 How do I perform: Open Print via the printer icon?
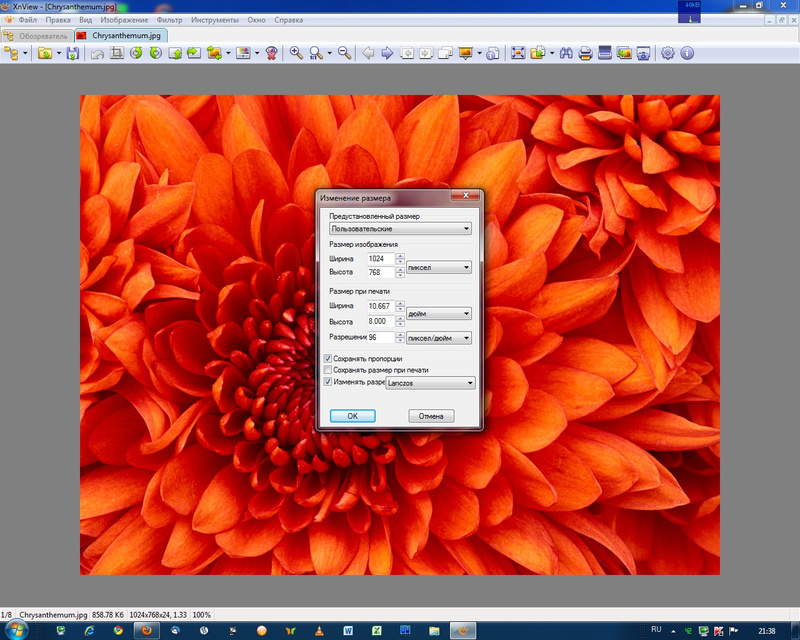(586, 53)
